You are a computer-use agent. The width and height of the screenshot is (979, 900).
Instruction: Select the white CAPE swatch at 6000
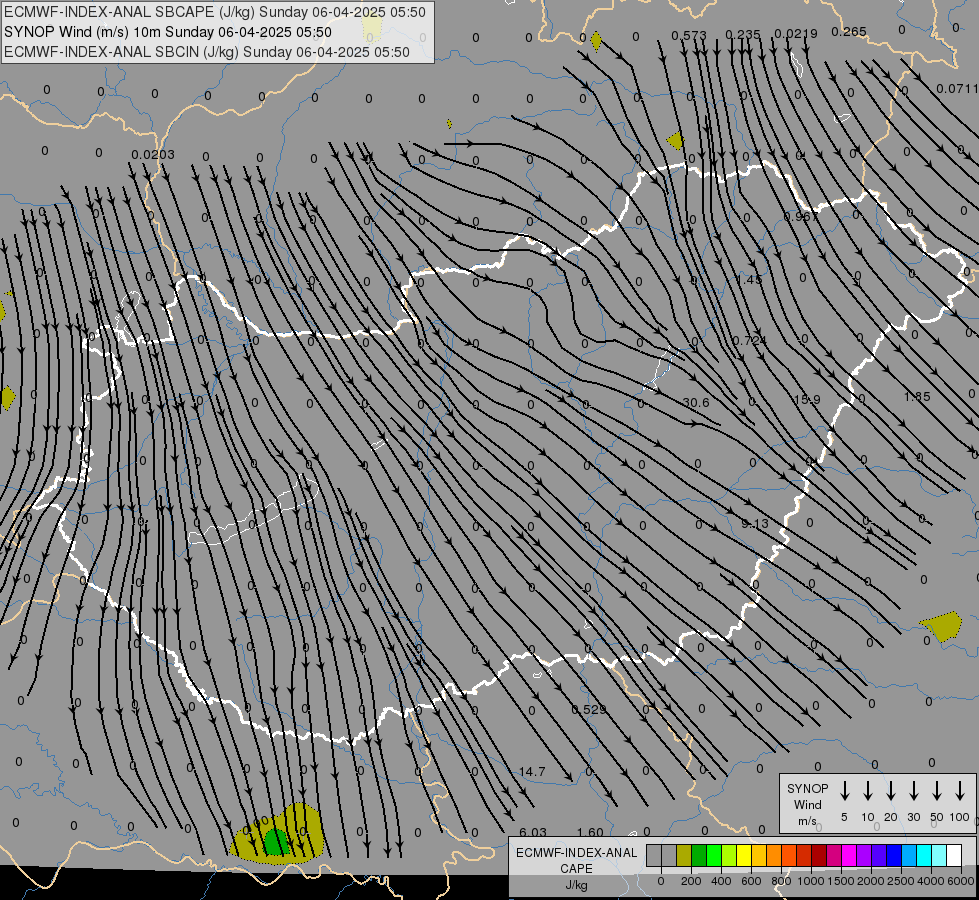(953, 856)
